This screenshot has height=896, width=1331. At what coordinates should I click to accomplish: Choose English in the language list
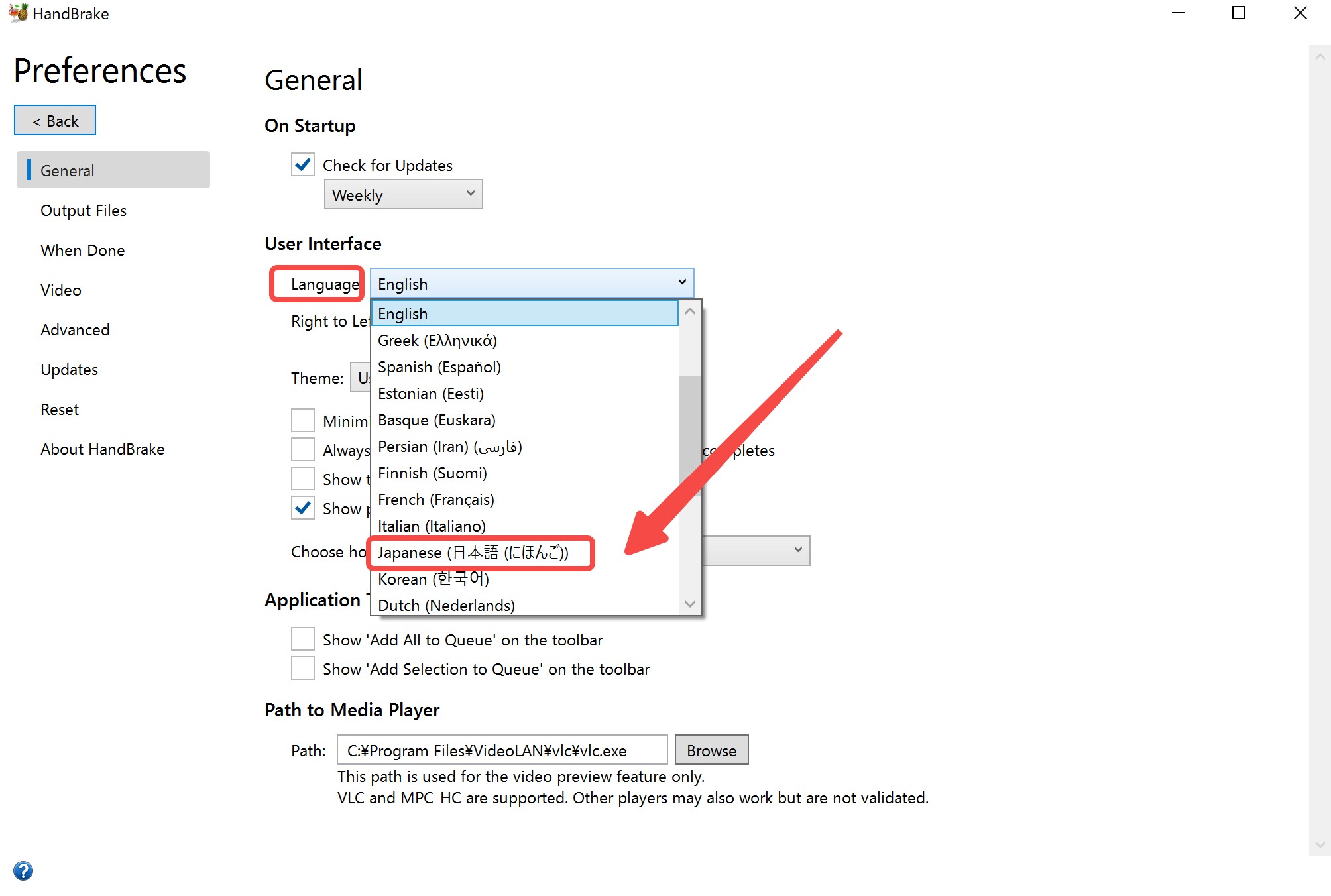524,313
